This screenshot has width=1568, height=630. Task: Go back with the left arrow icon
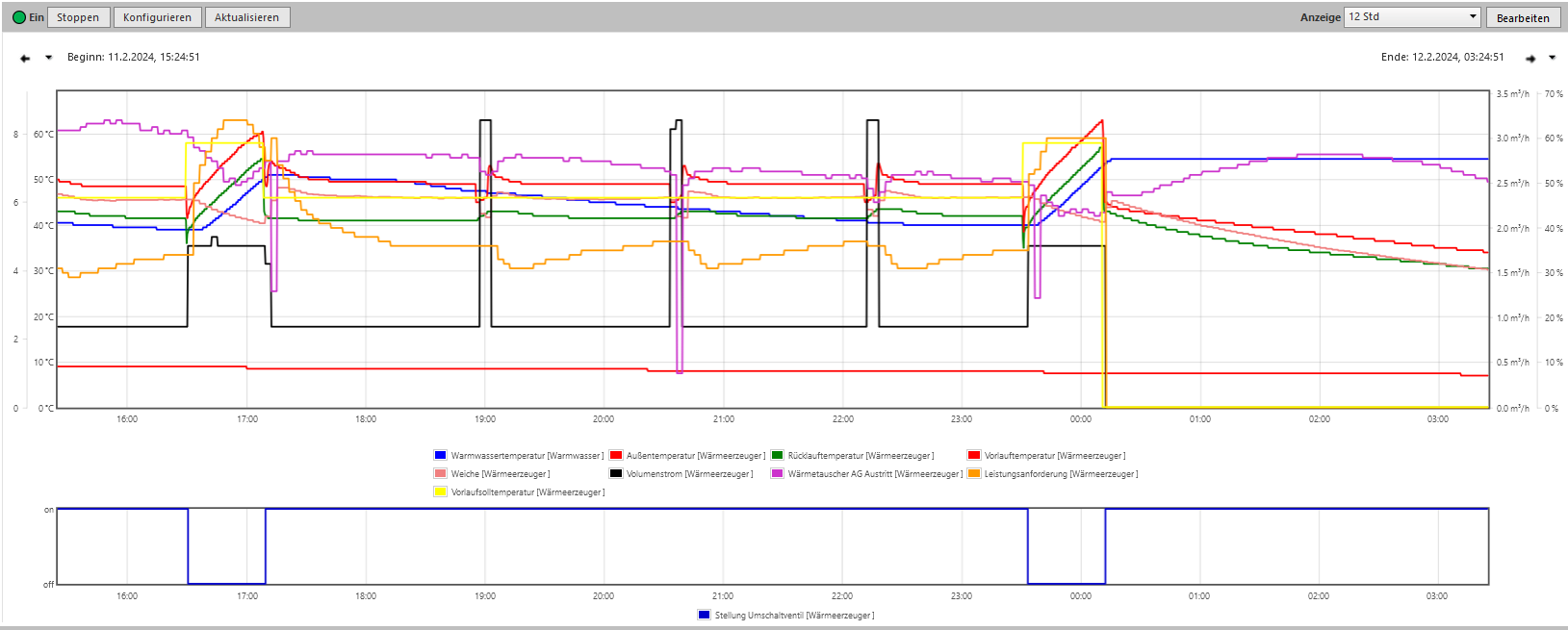click(25, 58)
